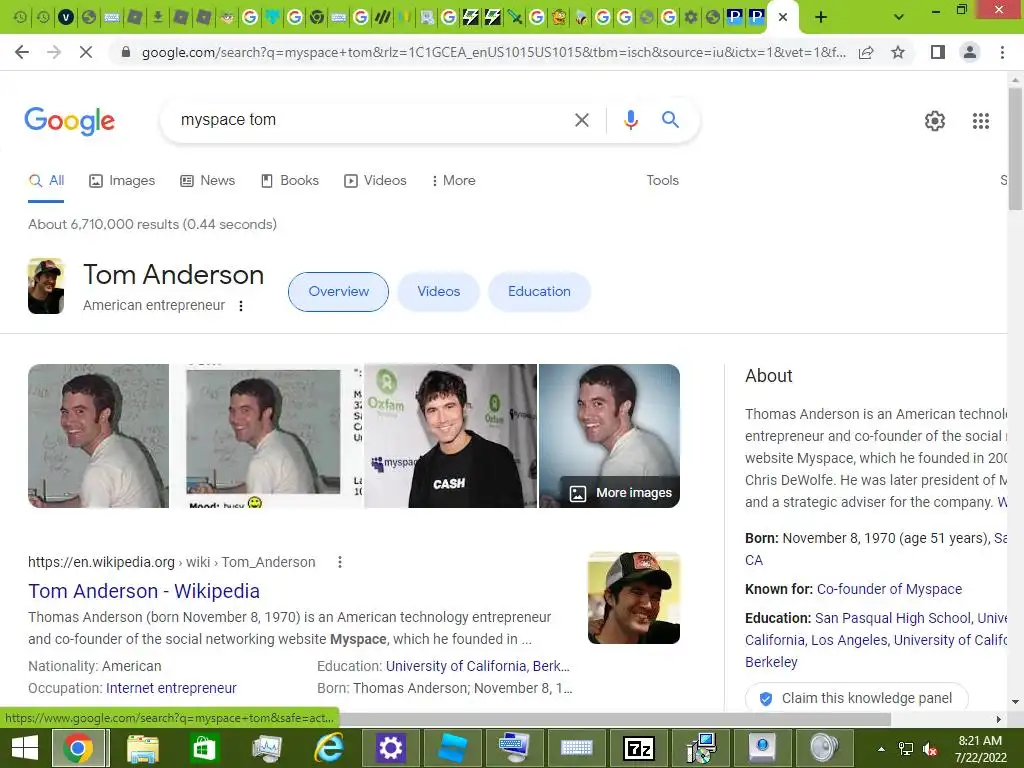
Task: Stop loading the page
Action: [x=86, y=52]
